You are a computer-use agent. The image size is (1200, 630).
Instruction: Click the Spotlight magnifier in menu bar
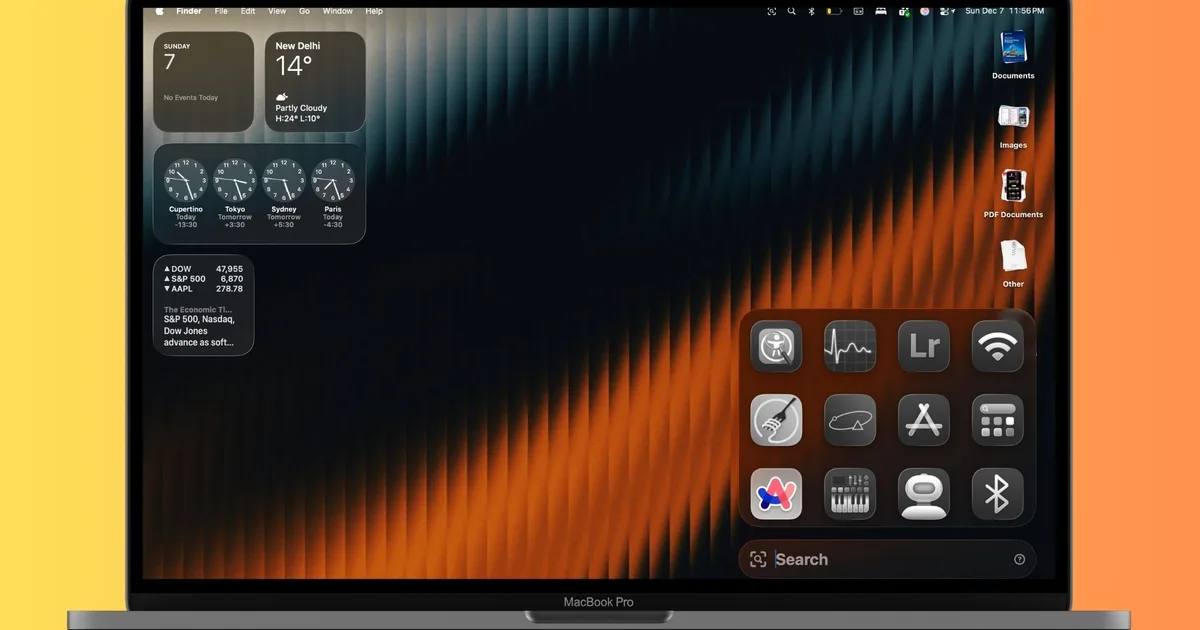[792, 11]
